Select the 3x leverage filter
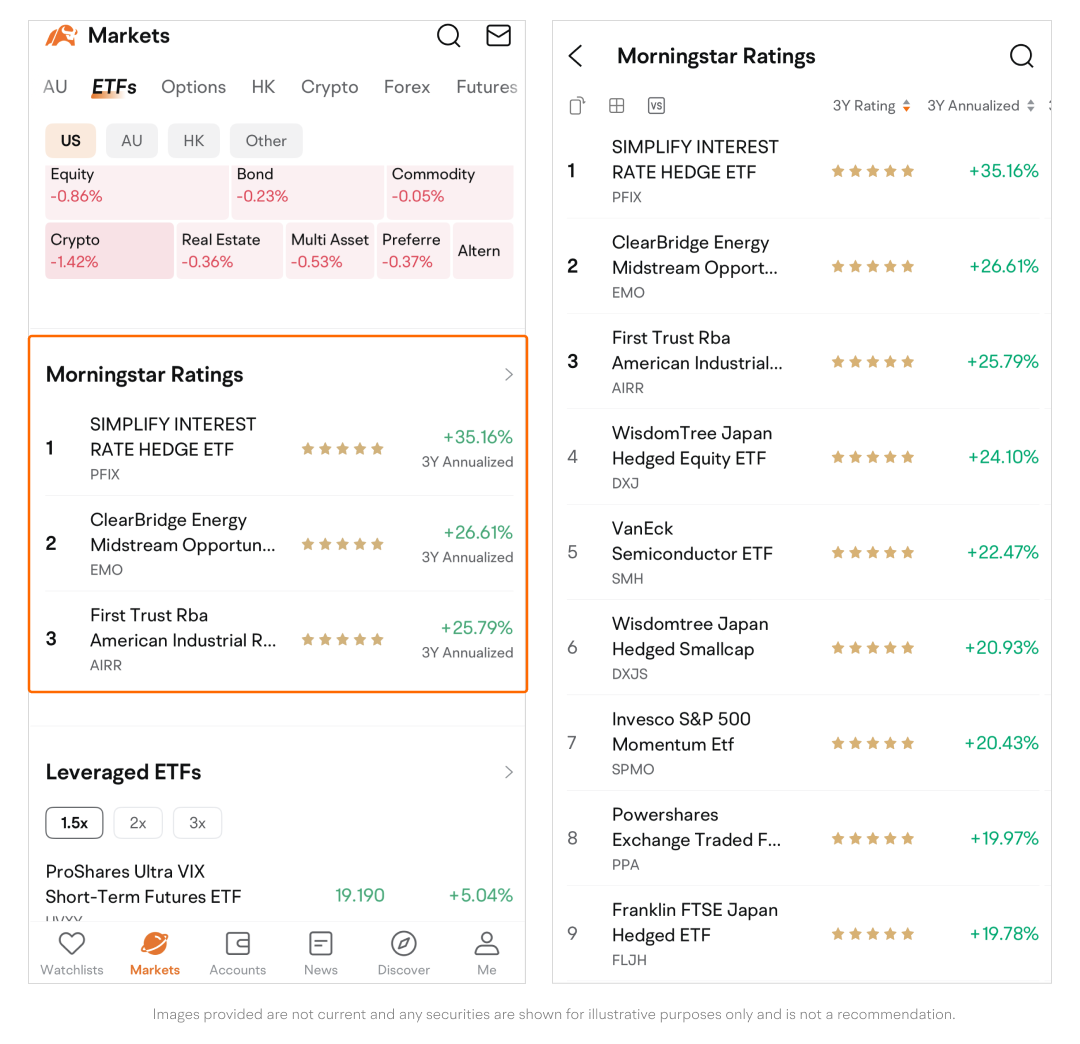The image size is (1080, 1044). 197,823
